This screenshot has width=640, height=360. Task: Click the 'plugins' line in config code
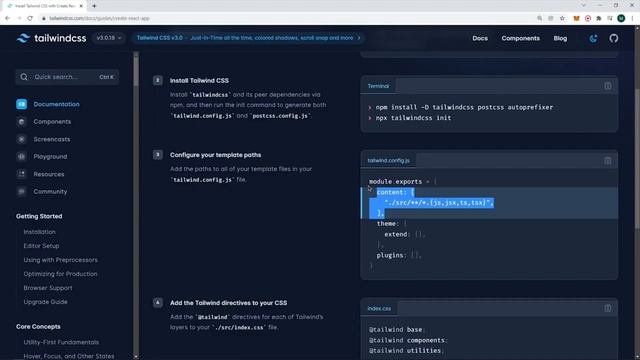point(398,255)
